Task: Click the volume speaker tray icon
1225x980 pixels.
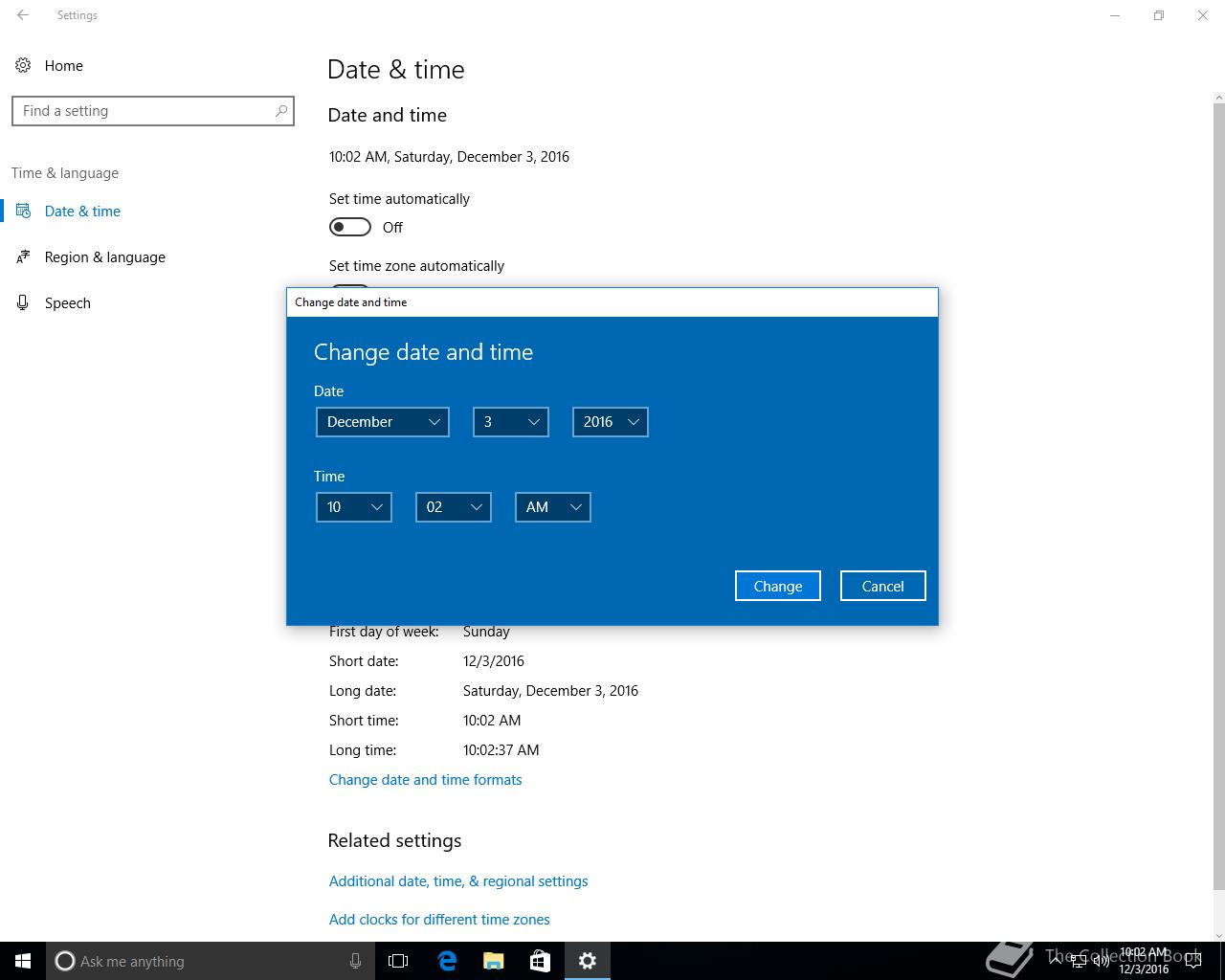Action: [x=1102, y=961]
